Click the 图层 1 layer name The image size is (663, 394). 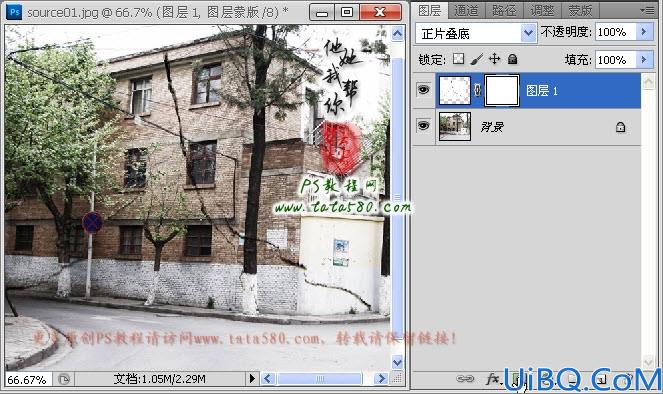point(542,90)
